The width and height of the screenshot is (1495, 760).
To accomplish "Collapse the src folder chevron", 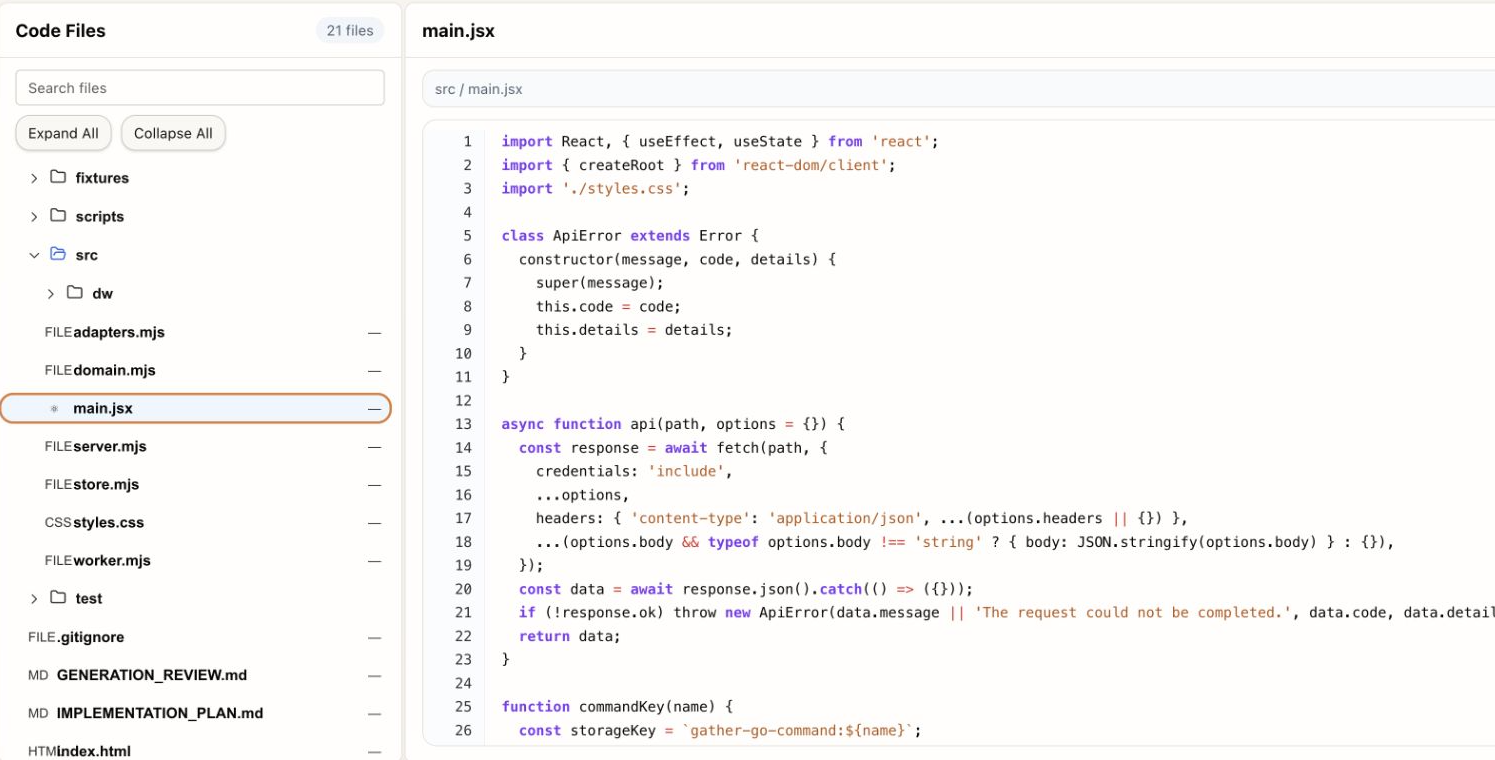I will [34, 255].
